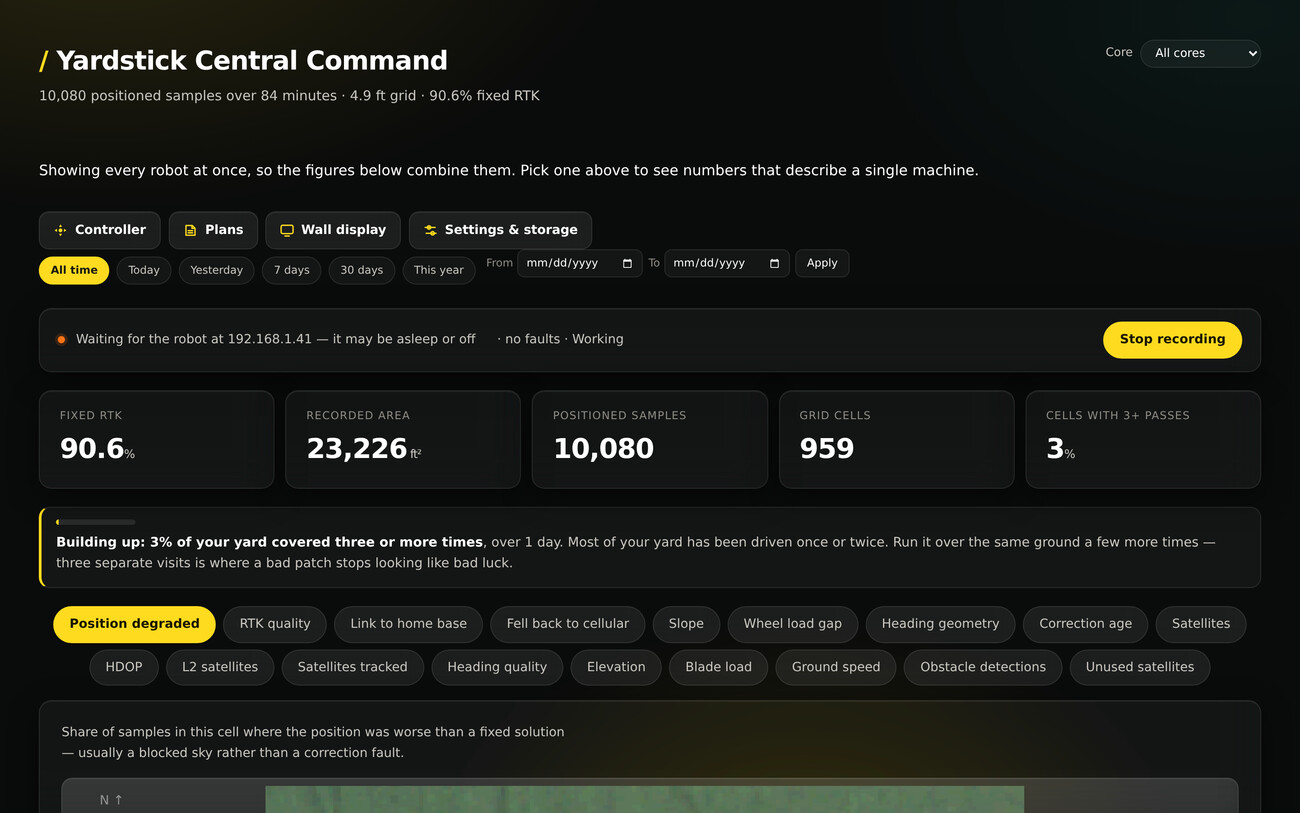
Task: Click the Grid cells 959 card
Action: click(x=897, y=439)
